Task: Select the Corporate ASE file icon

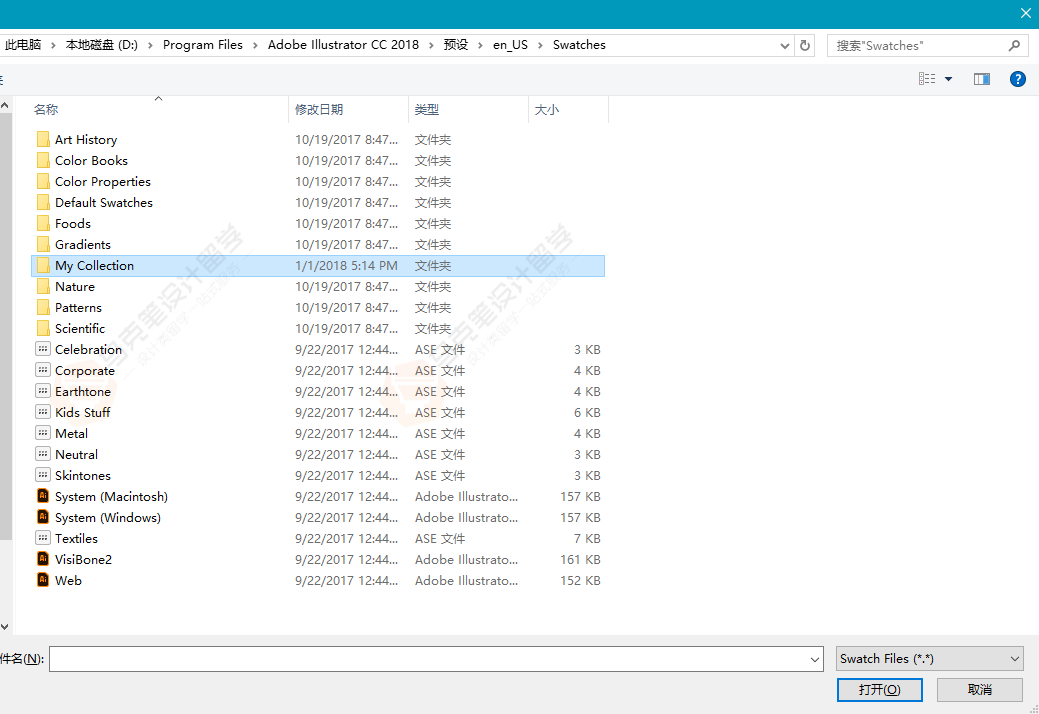Action: [43, 370]
